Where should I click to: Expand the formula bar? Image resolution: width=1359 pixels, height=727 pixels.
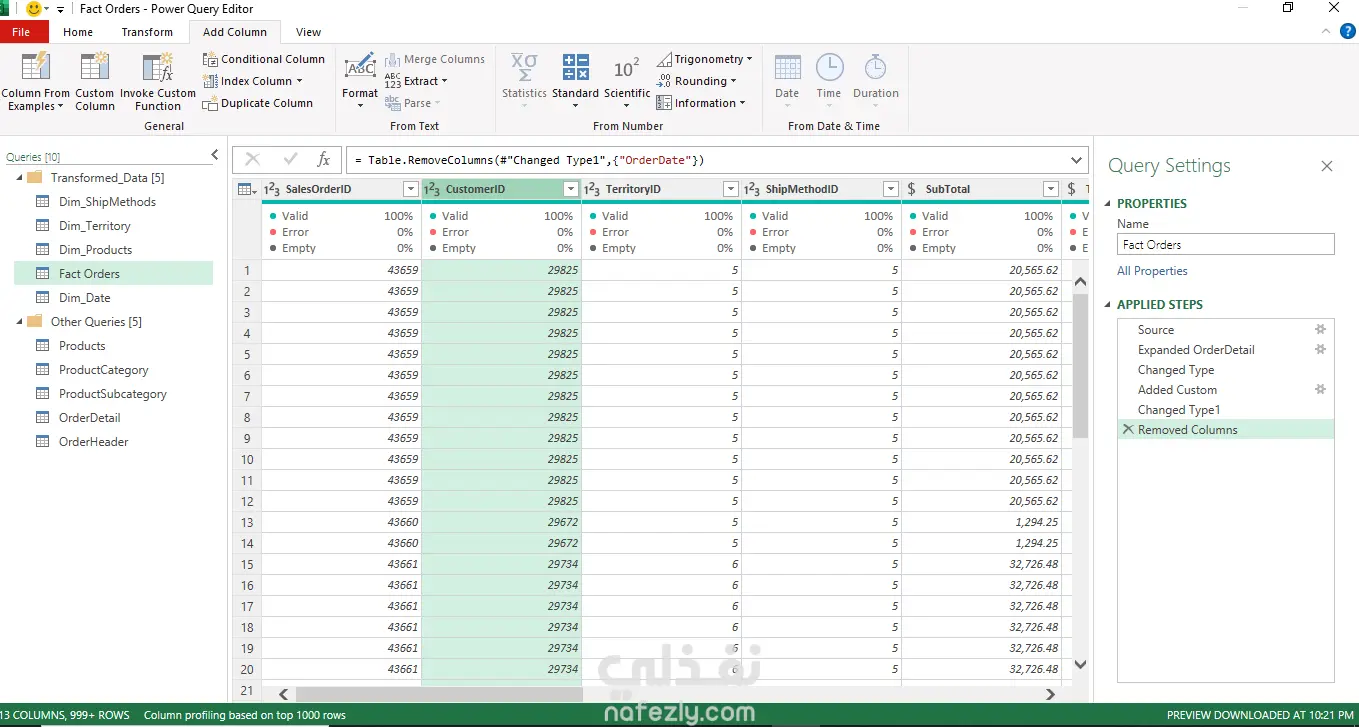coord(1077,160)
